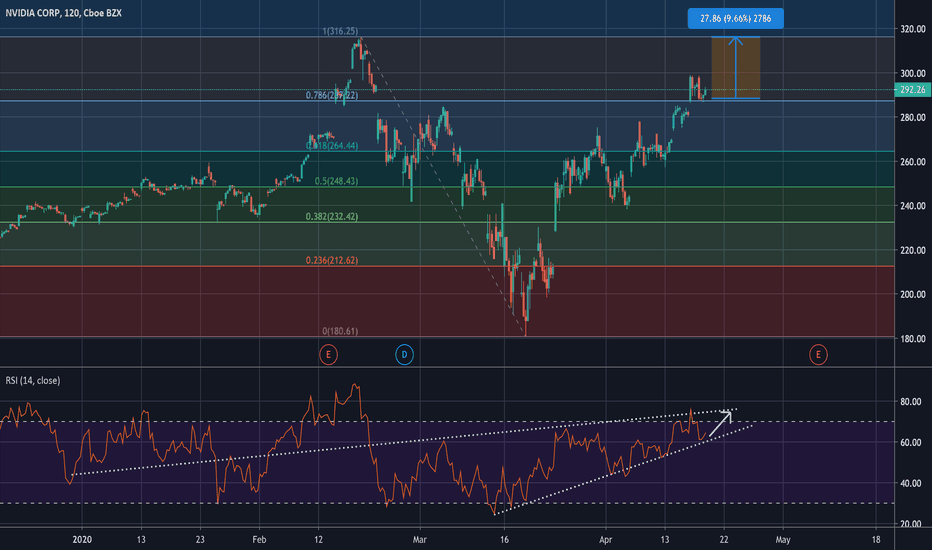Image resolution: width=932 pixels, height=550 pixels.
Task: Select the 0.382(232.42) Fibonacci level label
Action: (332, 216)
